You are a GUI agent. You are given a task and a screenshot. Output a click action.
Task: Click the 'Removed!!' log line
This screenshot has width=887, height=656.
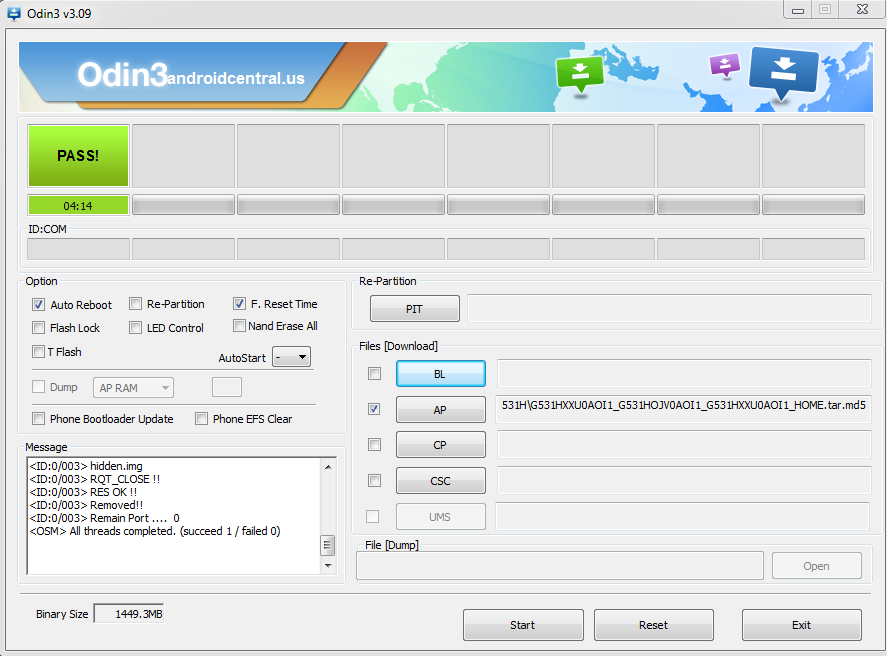point(86,505)
